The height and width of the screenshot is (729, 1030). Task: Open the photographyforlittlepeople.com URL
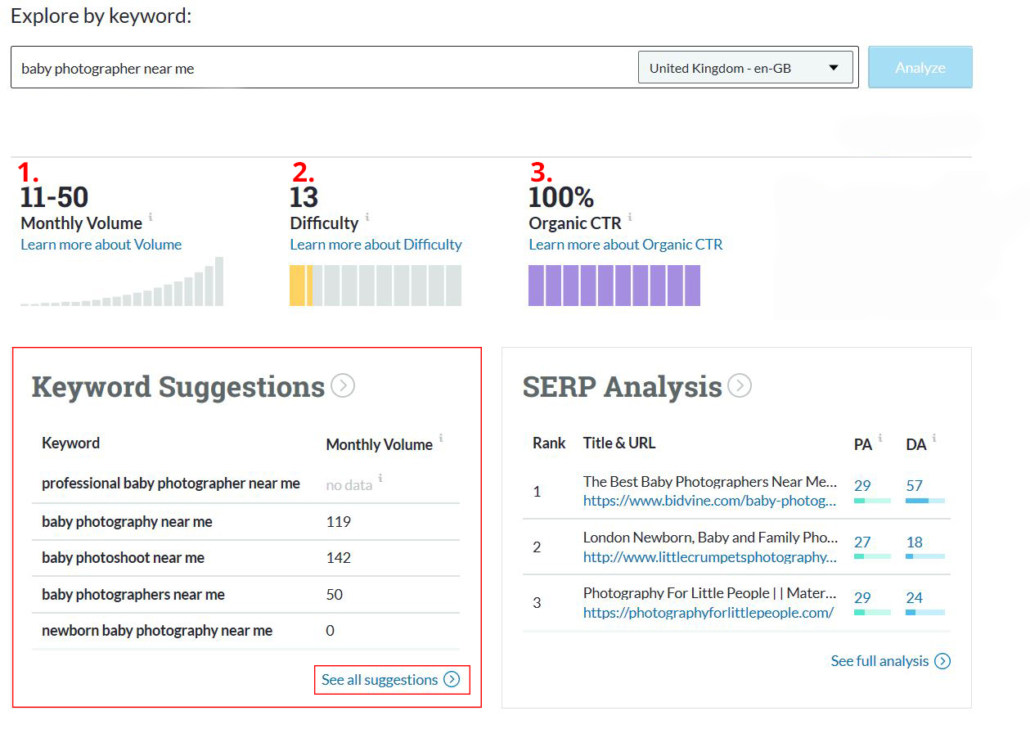click(708, 613)
